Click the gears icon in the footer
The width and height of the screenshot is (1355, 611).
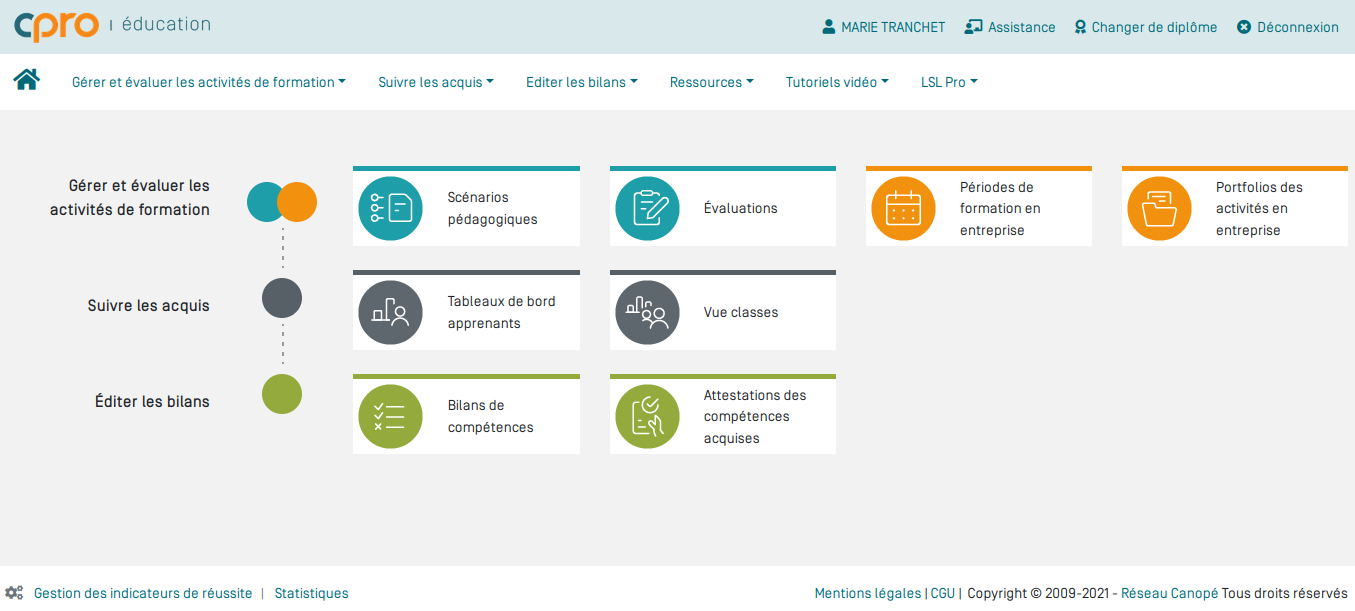(14, 592)
